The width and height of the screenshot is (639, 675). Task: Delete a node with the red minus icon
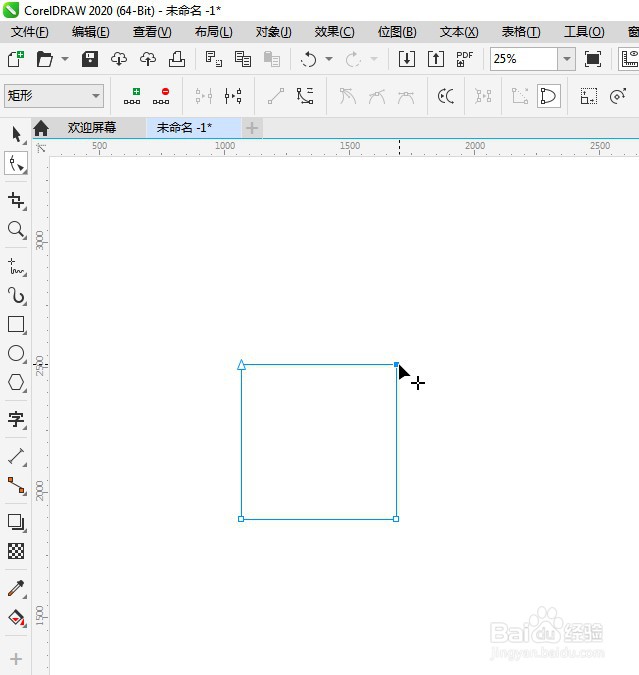pos(161,96)
